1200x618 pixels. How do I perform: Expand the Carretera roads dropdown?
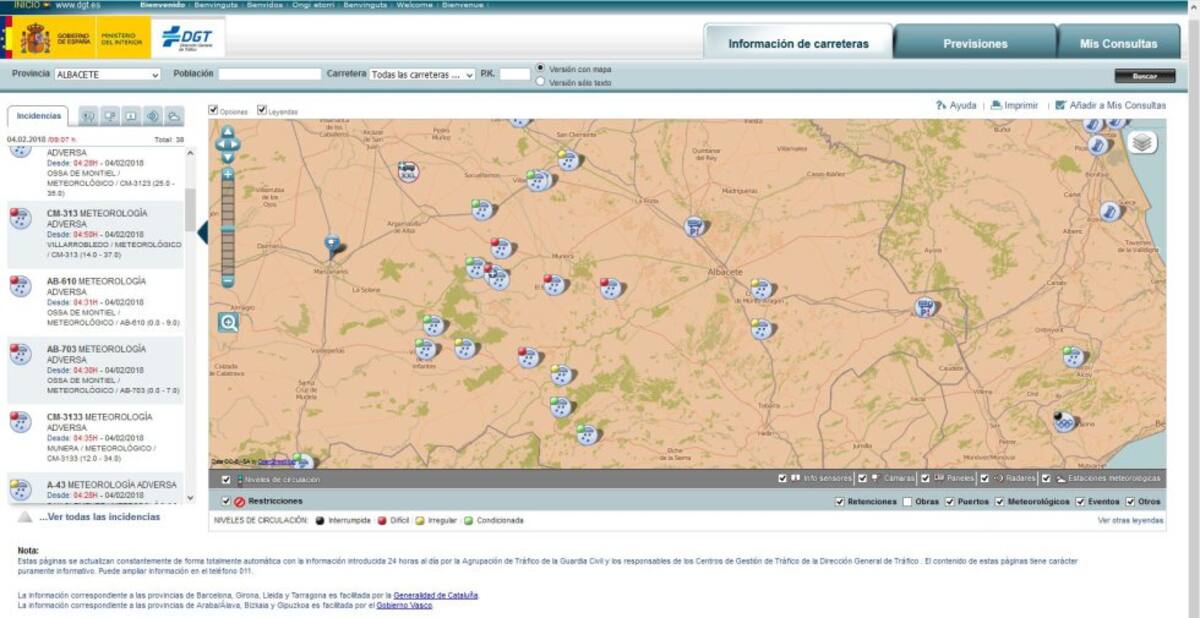tap(422, 74)
